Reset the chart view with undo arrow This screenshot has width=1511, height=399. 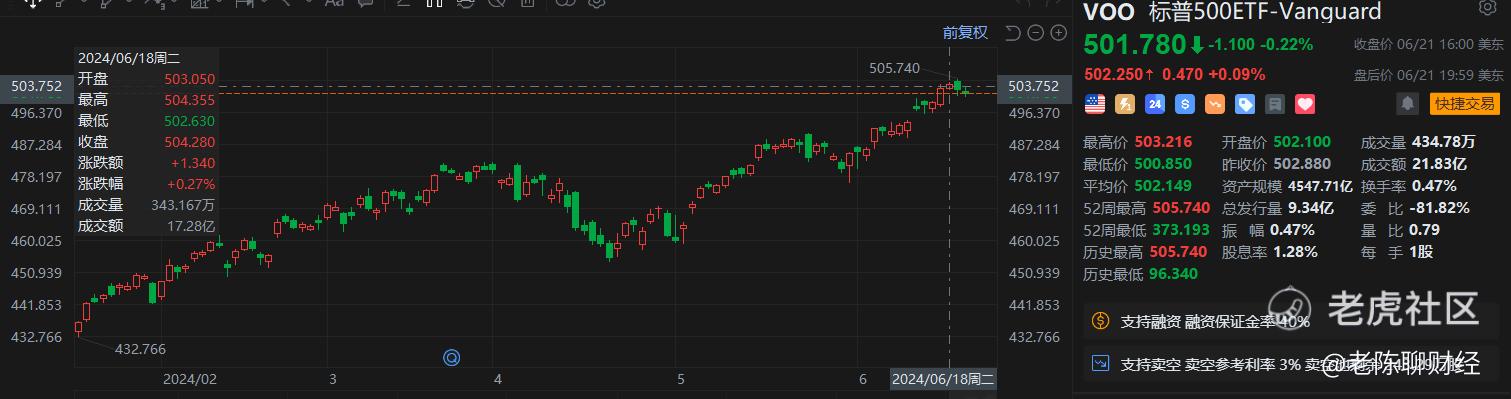1012,33
